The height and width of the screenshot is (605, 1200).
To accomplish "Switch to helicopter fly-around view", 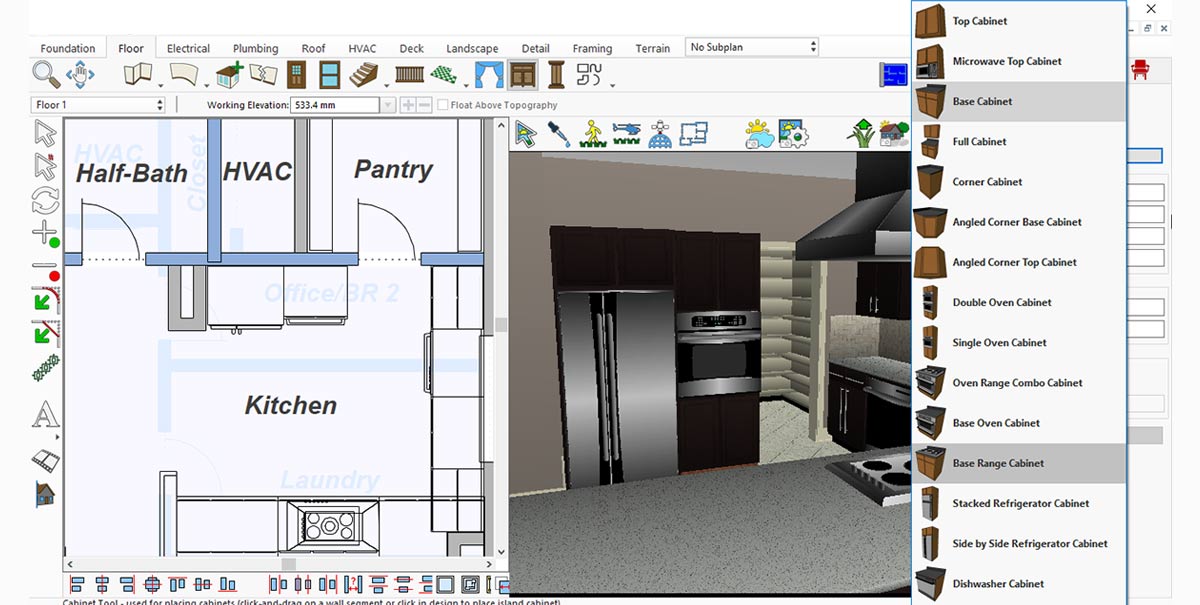I will pyautogui.click(x=626, y=133).
